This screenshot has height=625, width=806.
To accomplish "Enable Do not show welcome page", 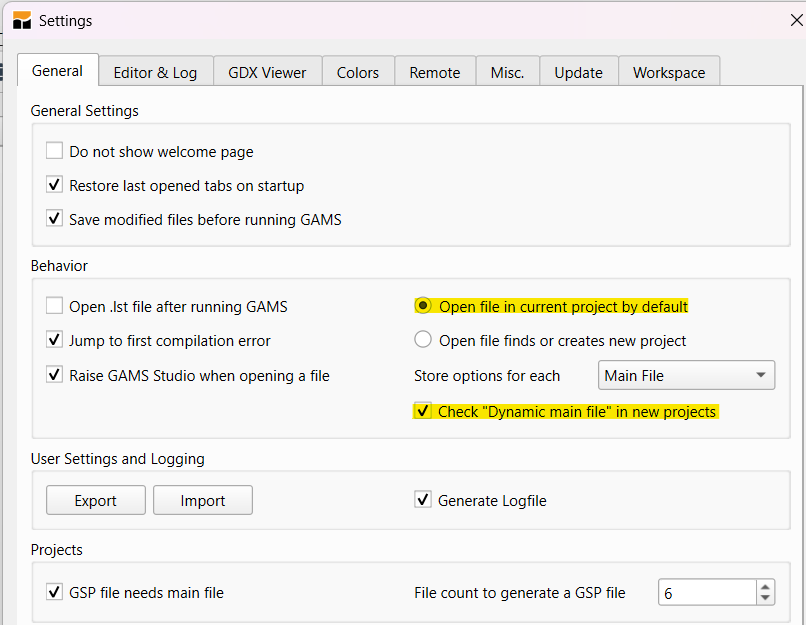I will [54, 152].
